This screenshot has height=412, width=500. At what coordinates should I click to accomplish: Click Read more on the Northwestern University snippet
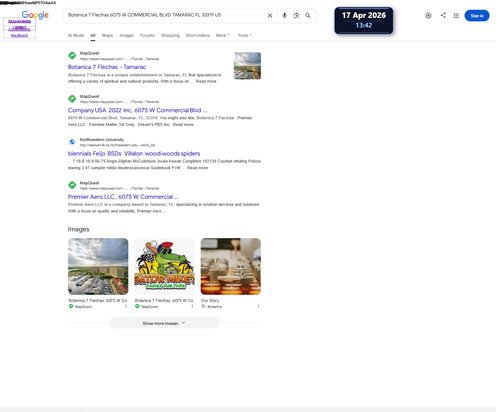(197, 168)
